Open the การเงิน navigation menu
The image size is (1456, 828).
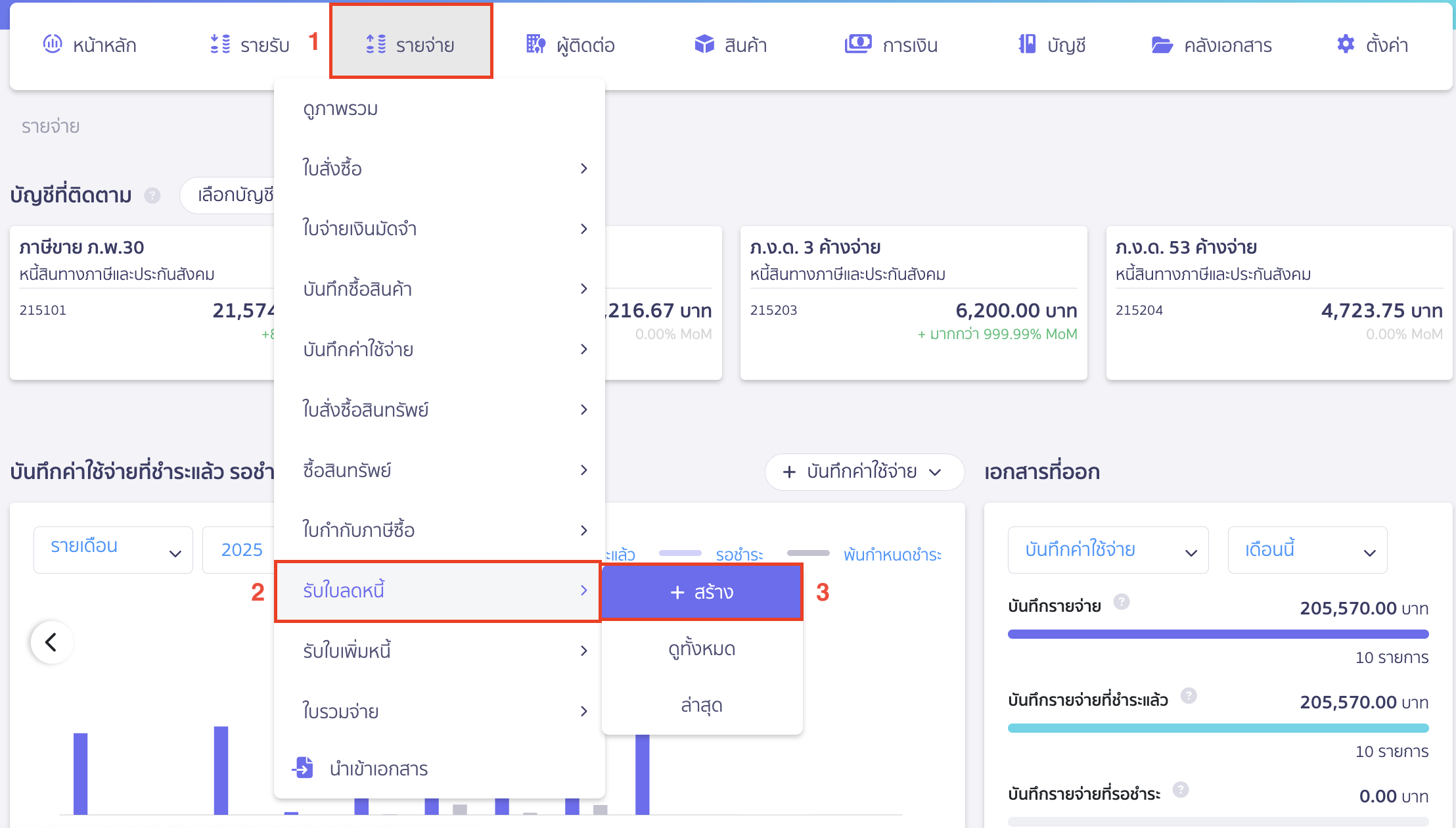[892, 45]
